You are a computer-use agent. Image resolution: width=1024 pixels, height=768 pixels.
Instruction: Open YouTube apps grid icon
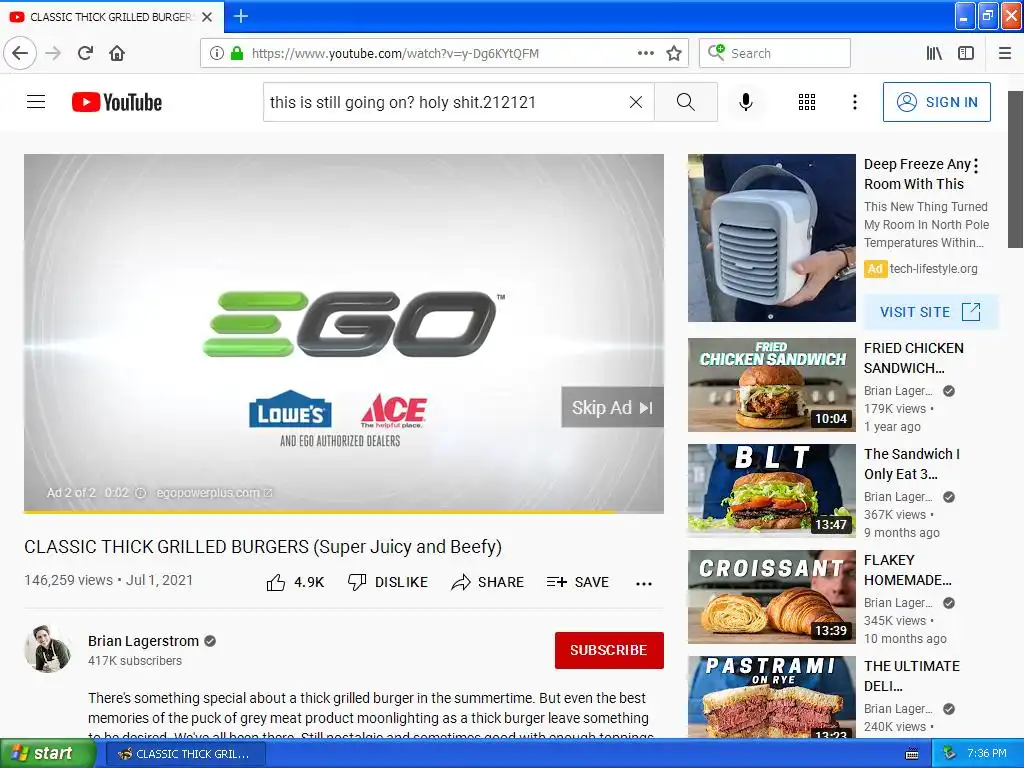[807, 102]
